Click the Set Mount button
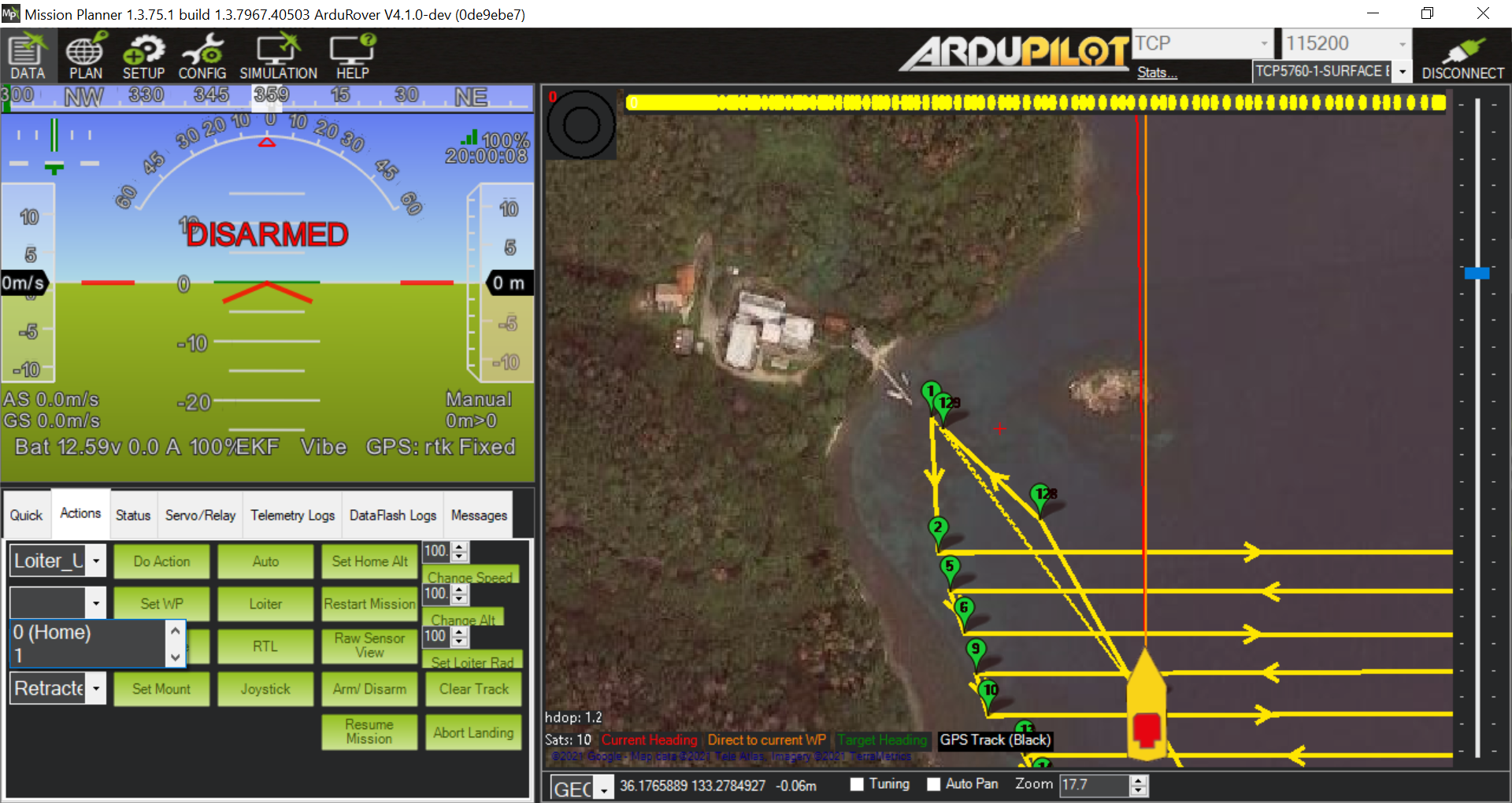The width and height of the screenshot is (1512, 803). coord(161,689)
